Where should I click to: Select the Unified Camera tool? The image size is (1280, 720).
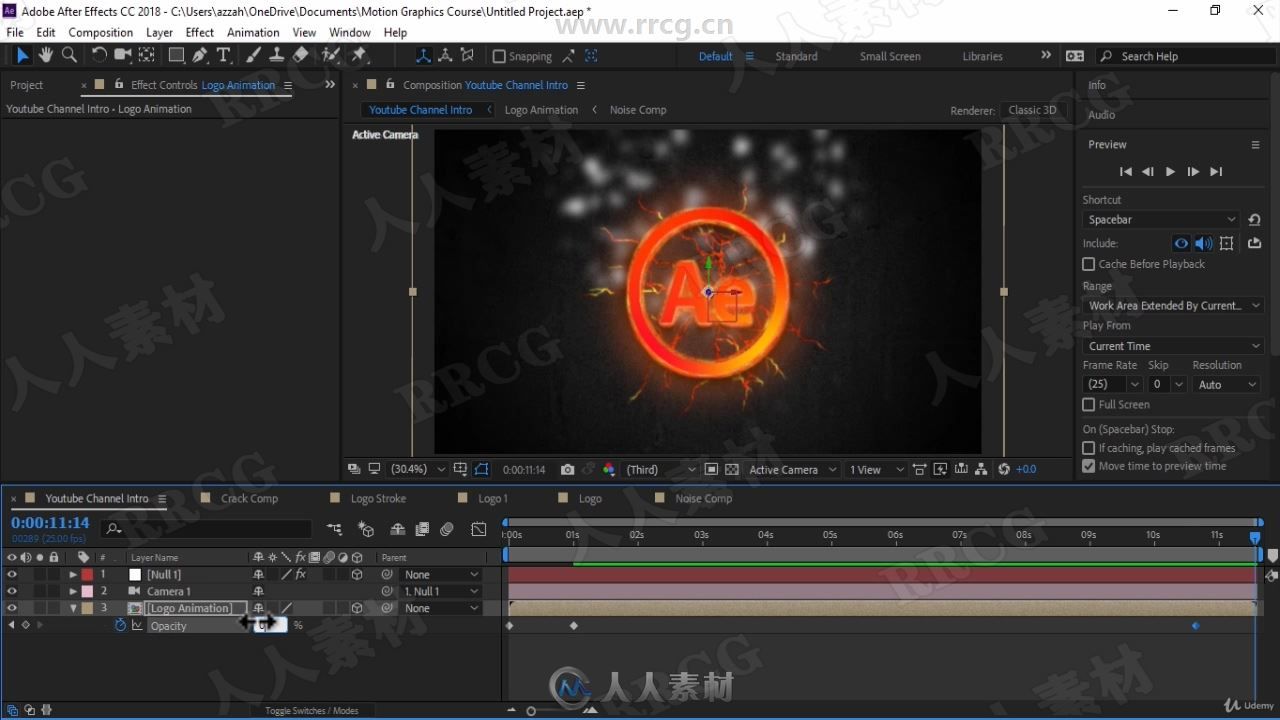(x=123, y=55)
